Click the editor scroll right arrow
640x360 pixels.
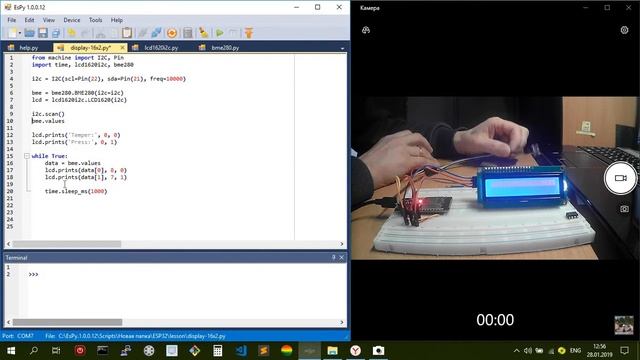[x=342, y=244]
